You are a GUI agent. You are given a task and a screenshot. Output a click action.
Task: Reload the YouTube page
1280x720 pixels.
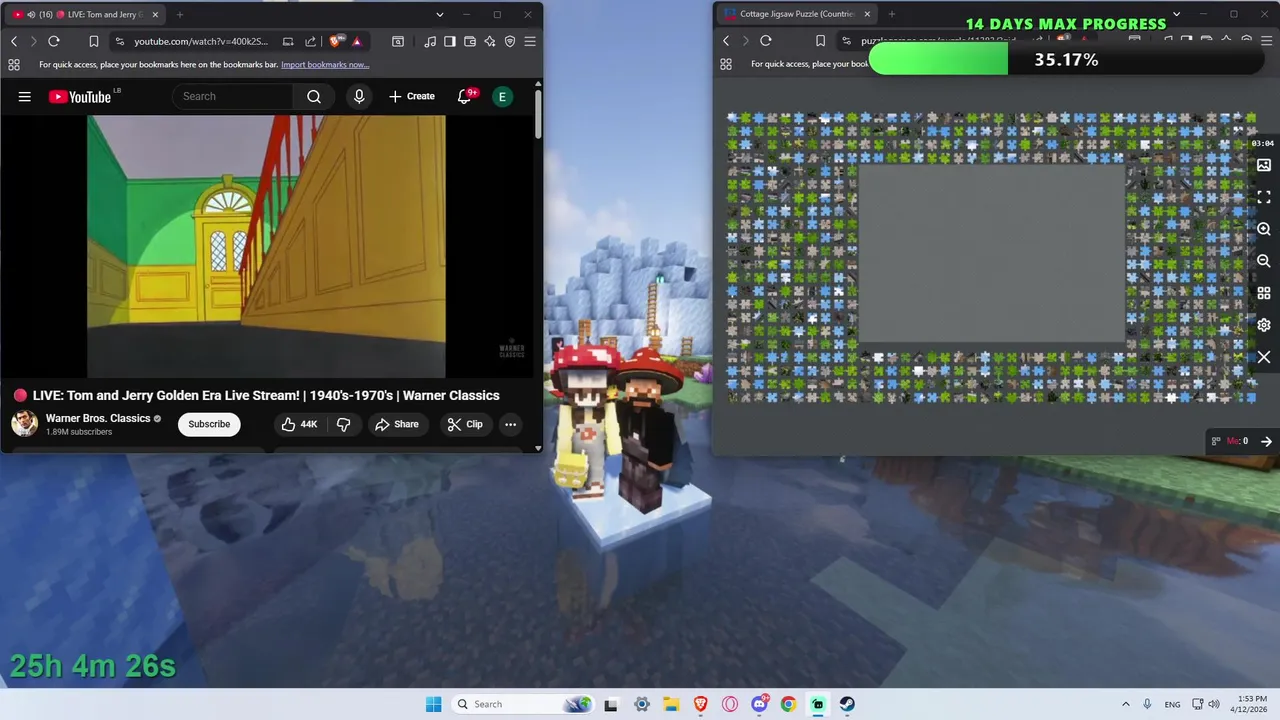[54, 41]
